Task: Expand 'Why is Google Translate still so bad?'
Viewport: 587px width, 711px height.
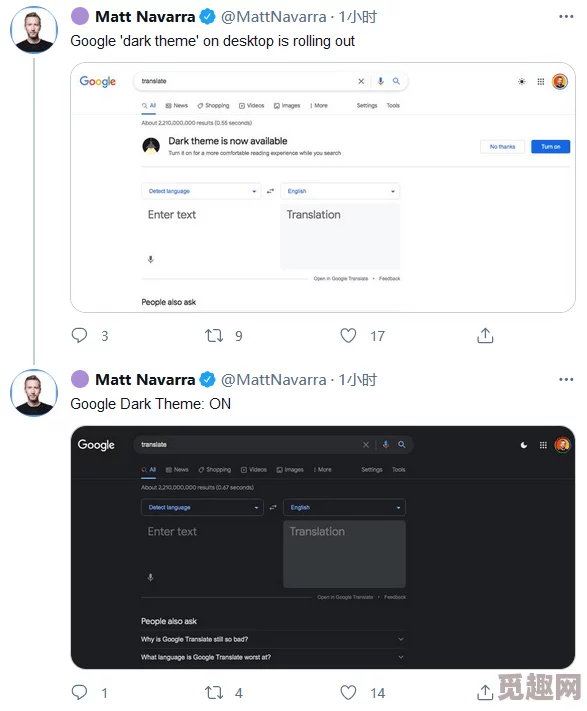Action: pos(272,639)
